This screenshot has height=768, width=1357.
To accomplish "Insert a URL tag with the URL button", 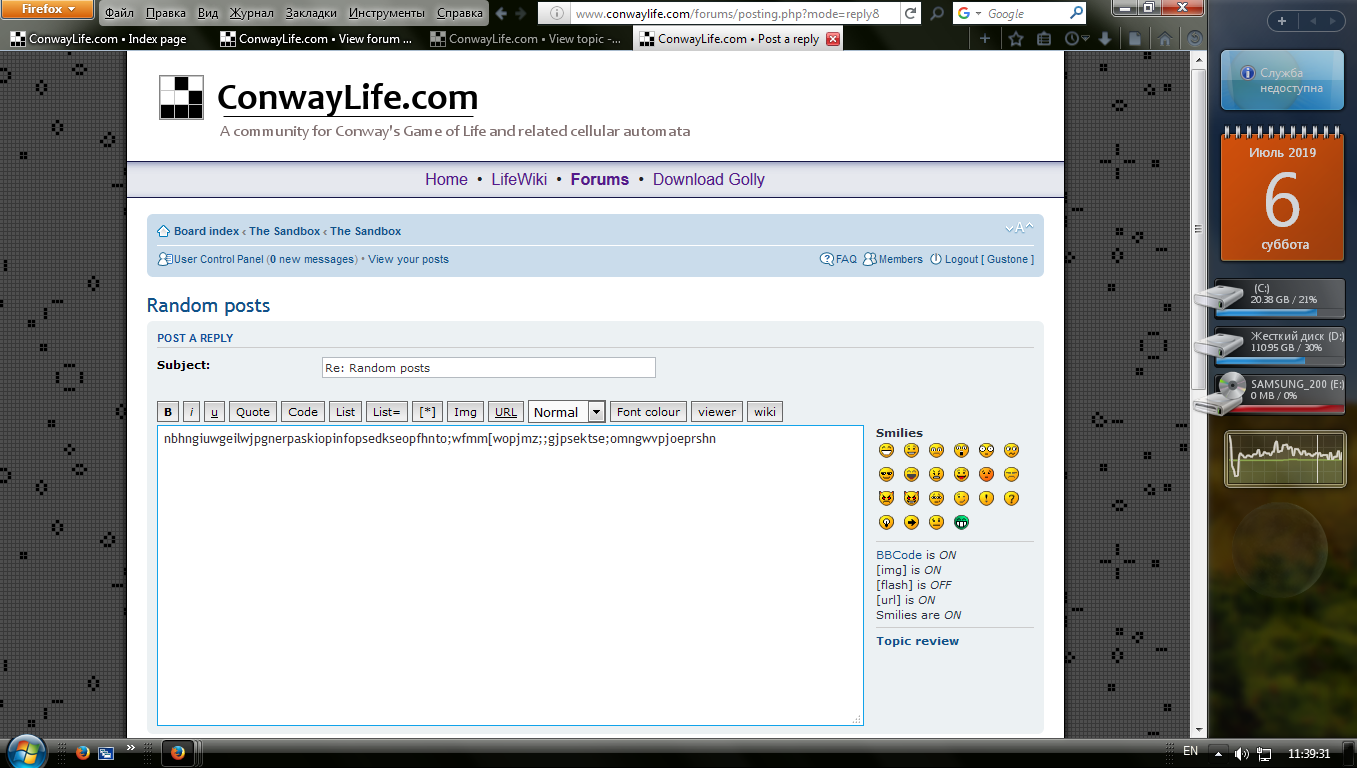I will [506, 412].
